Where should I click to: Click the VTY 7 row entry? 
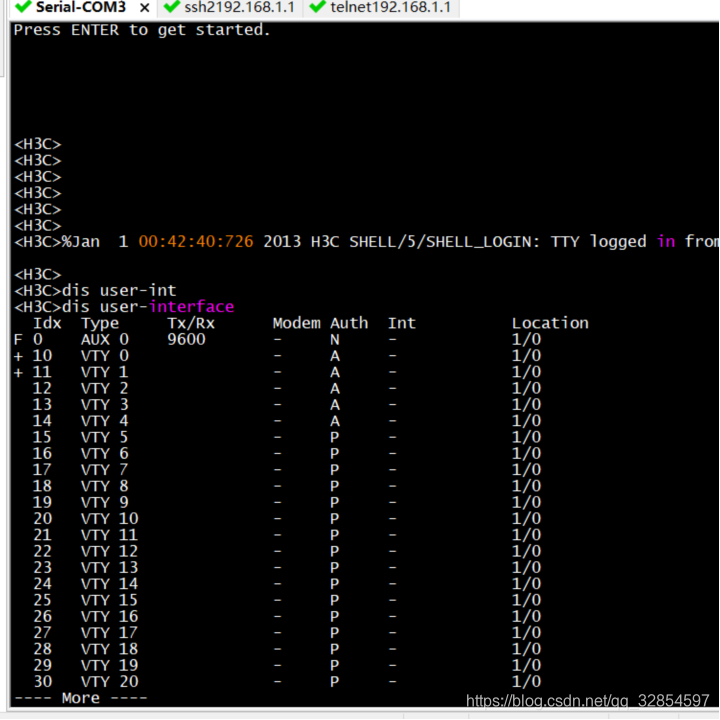pos(105,470)
